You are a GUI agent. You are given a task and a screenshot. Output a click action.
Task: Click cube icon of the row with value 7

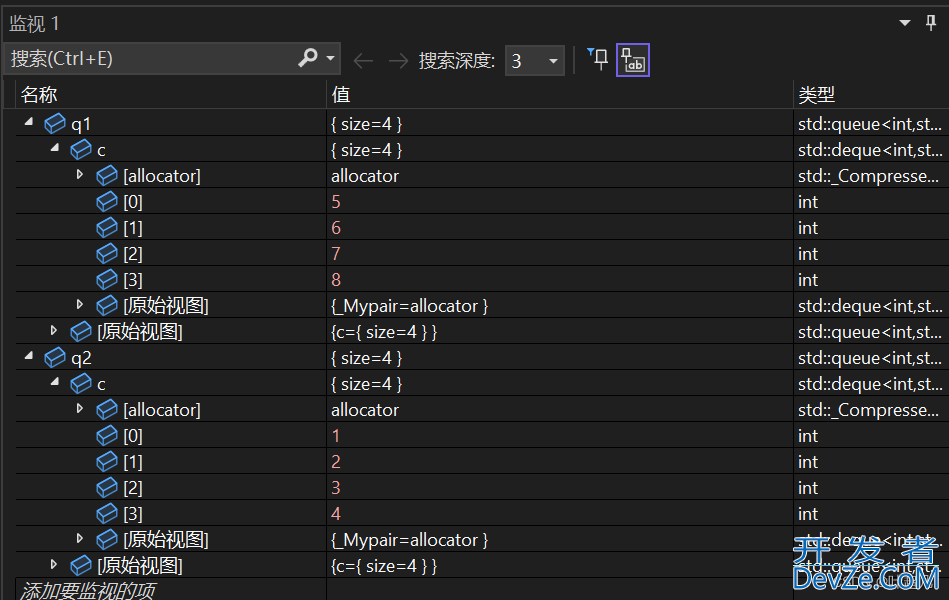(x=107, y=254)
